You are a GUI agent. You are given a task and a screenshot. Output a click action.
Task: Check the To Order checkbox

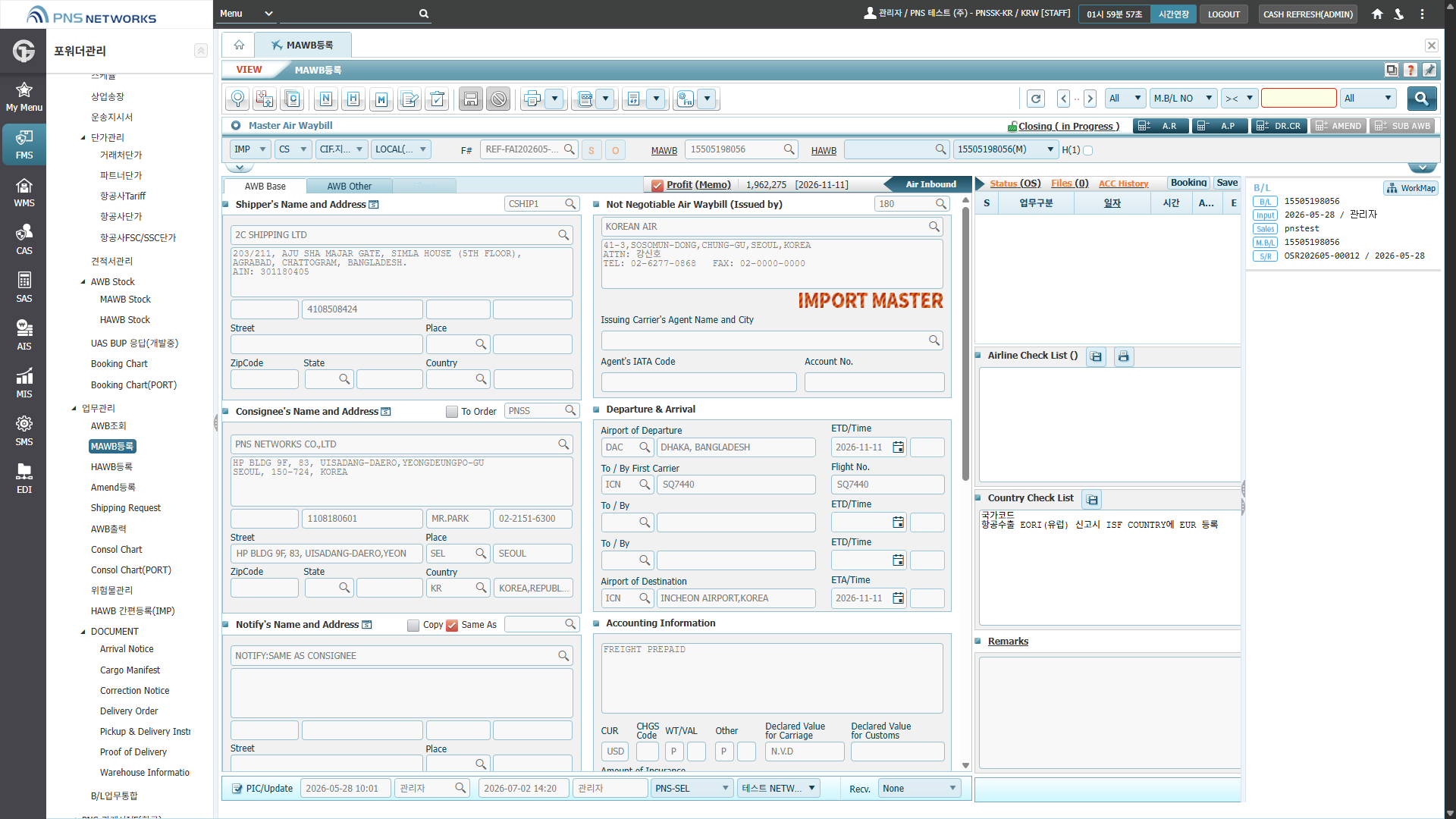coord(452,412)
